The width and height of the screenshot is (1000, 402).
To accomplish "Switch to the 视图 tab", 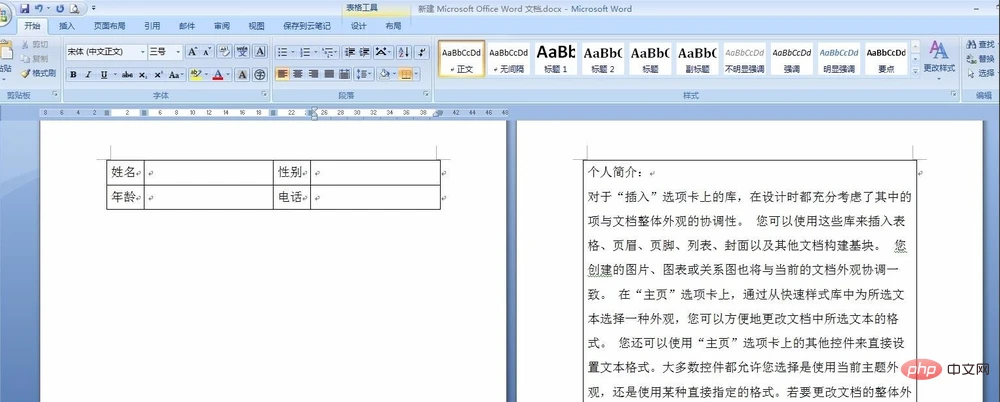I will [256, 26].
